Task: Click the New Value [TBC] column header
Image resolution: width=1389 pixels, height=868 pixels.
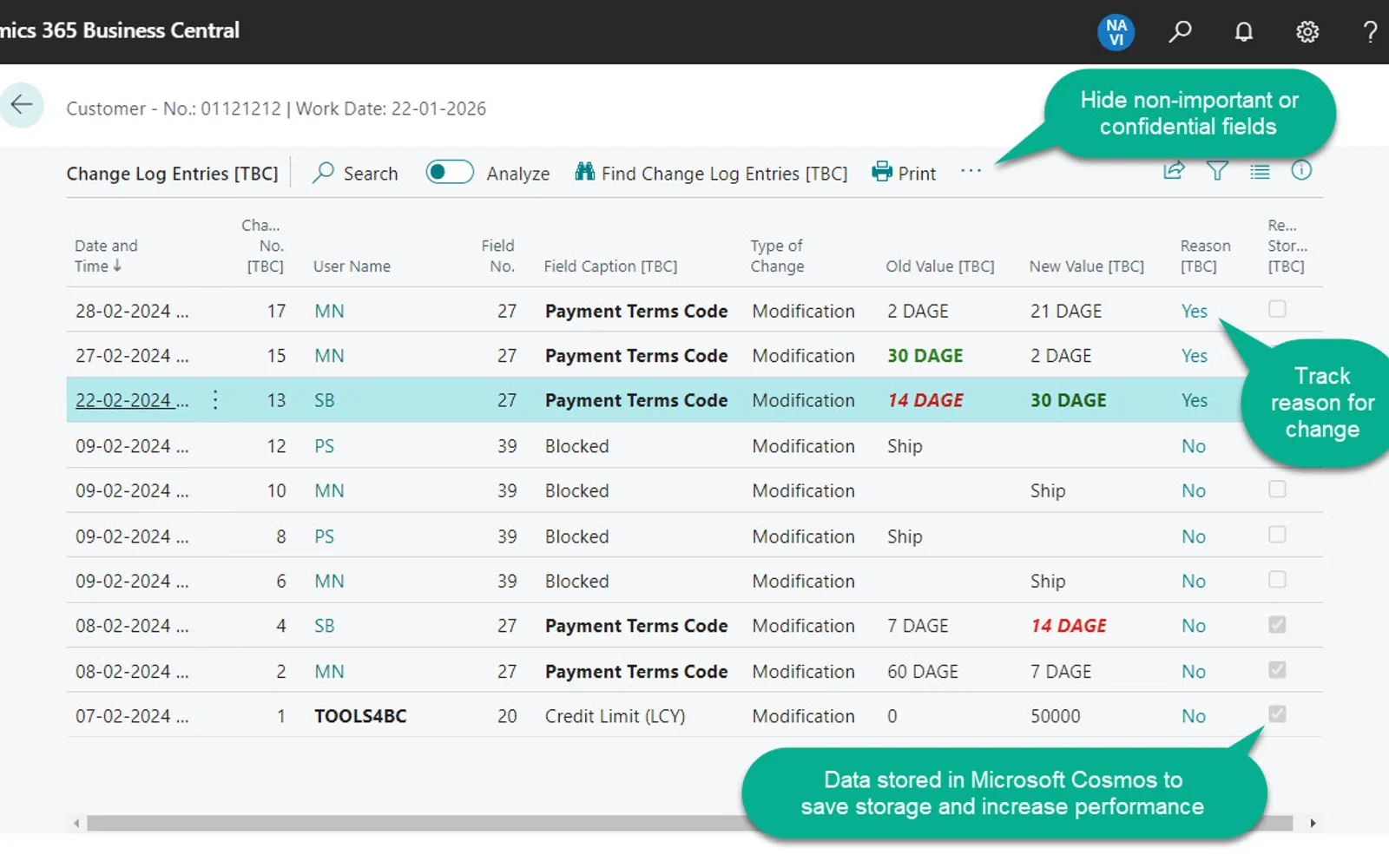Action: coord(1086,266)
